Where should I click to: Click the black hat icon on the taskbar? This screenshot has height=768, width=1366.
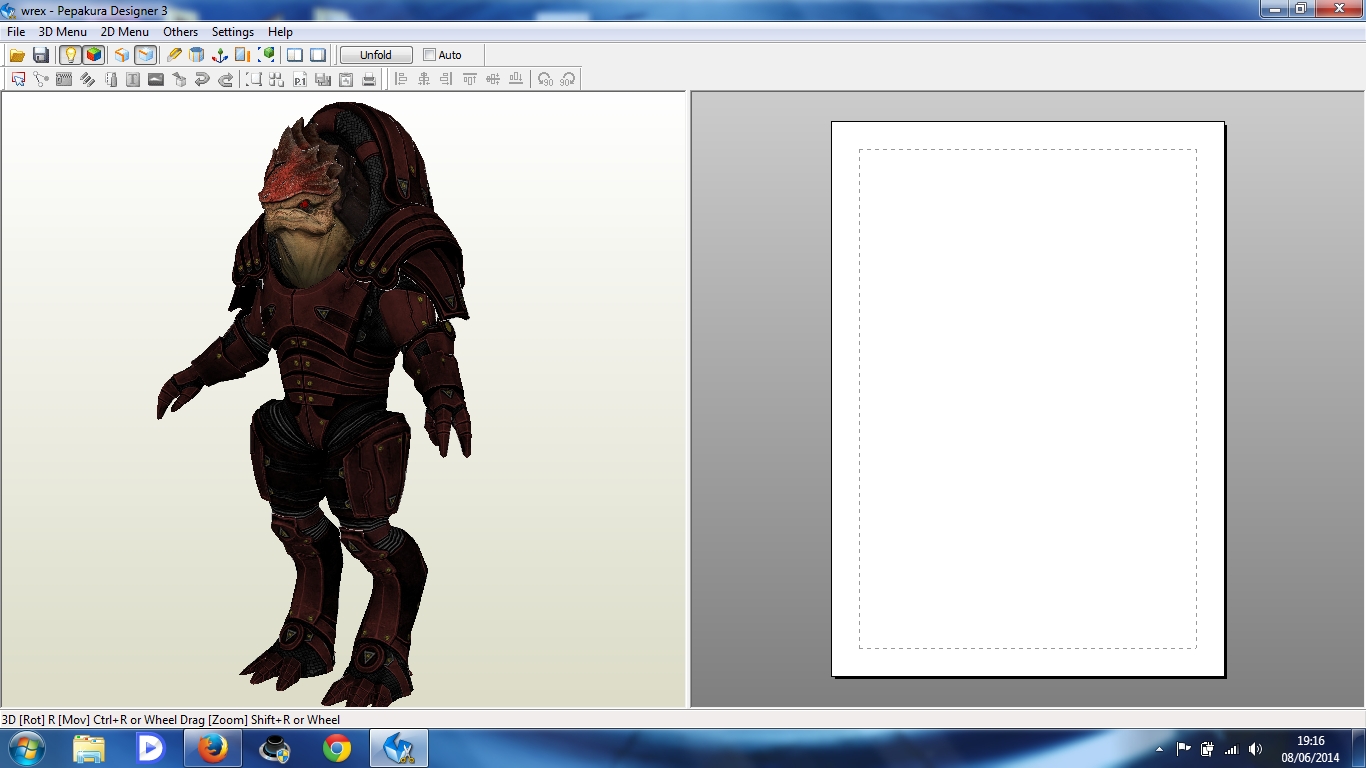click(275, 748)
